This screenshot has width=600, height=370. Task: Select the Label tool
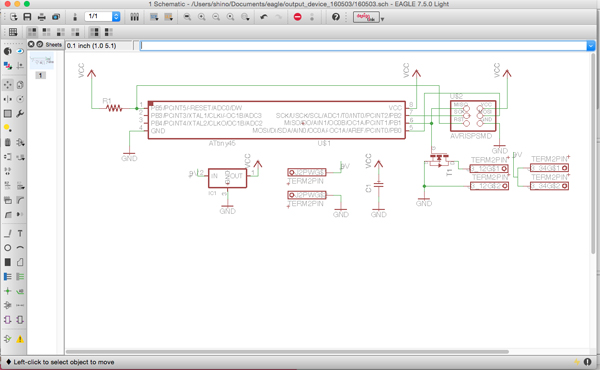tap(20, 291)
